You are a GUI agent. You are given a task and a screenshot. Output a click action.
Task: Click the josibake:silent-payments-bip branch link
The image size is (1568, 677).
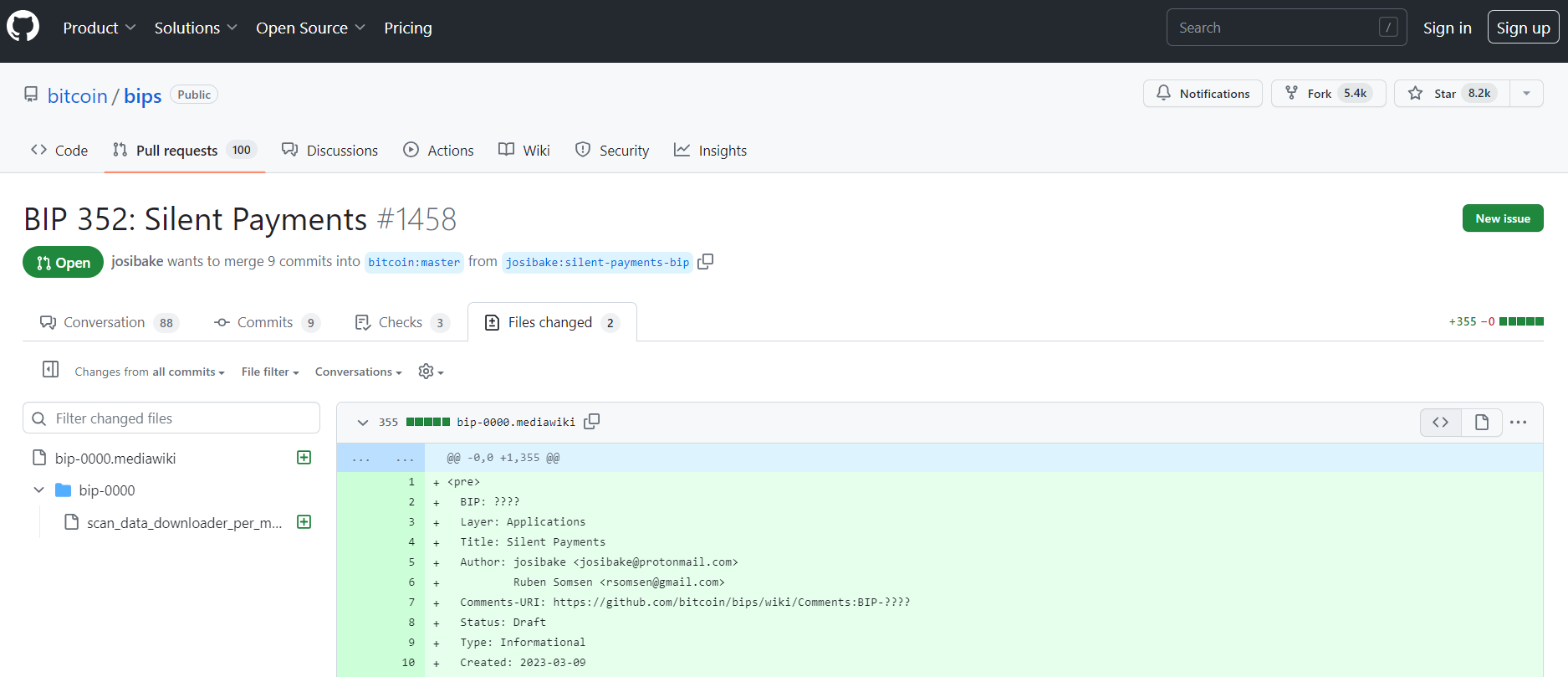pyautogui.click(x=597, y=262)
